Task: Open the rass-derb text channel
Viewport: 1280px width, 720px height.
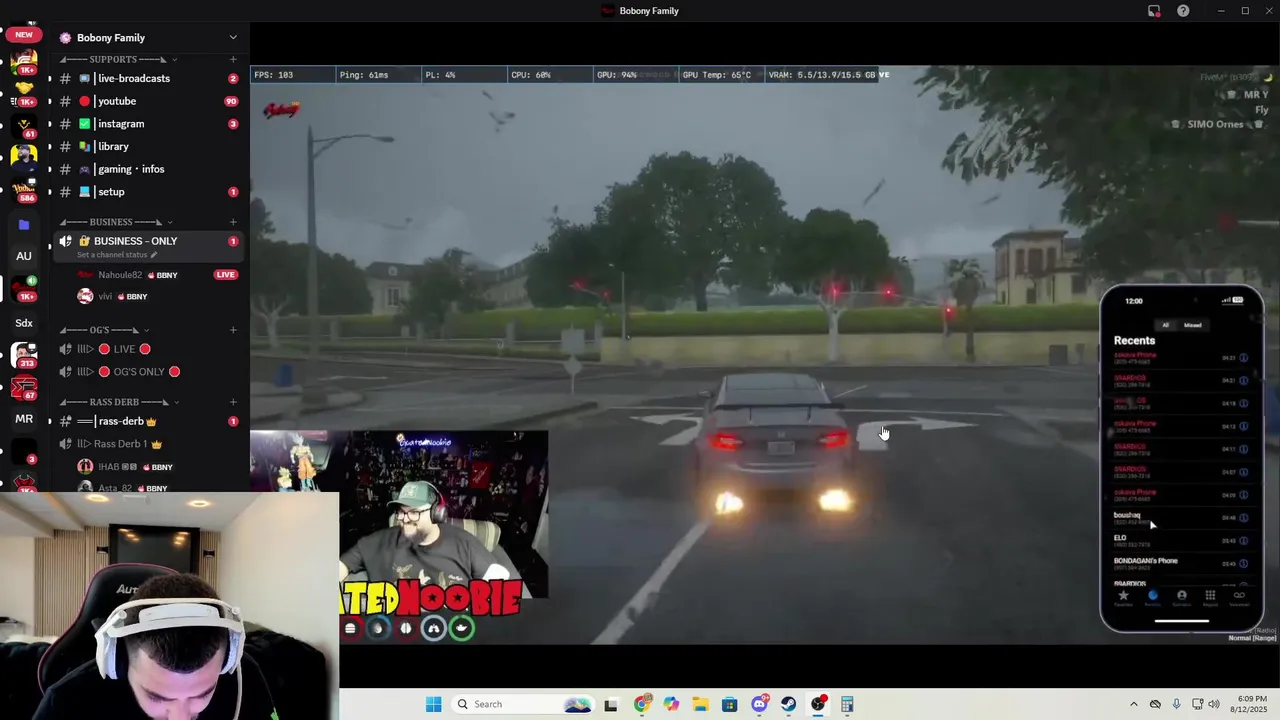Action: point(146,421)
